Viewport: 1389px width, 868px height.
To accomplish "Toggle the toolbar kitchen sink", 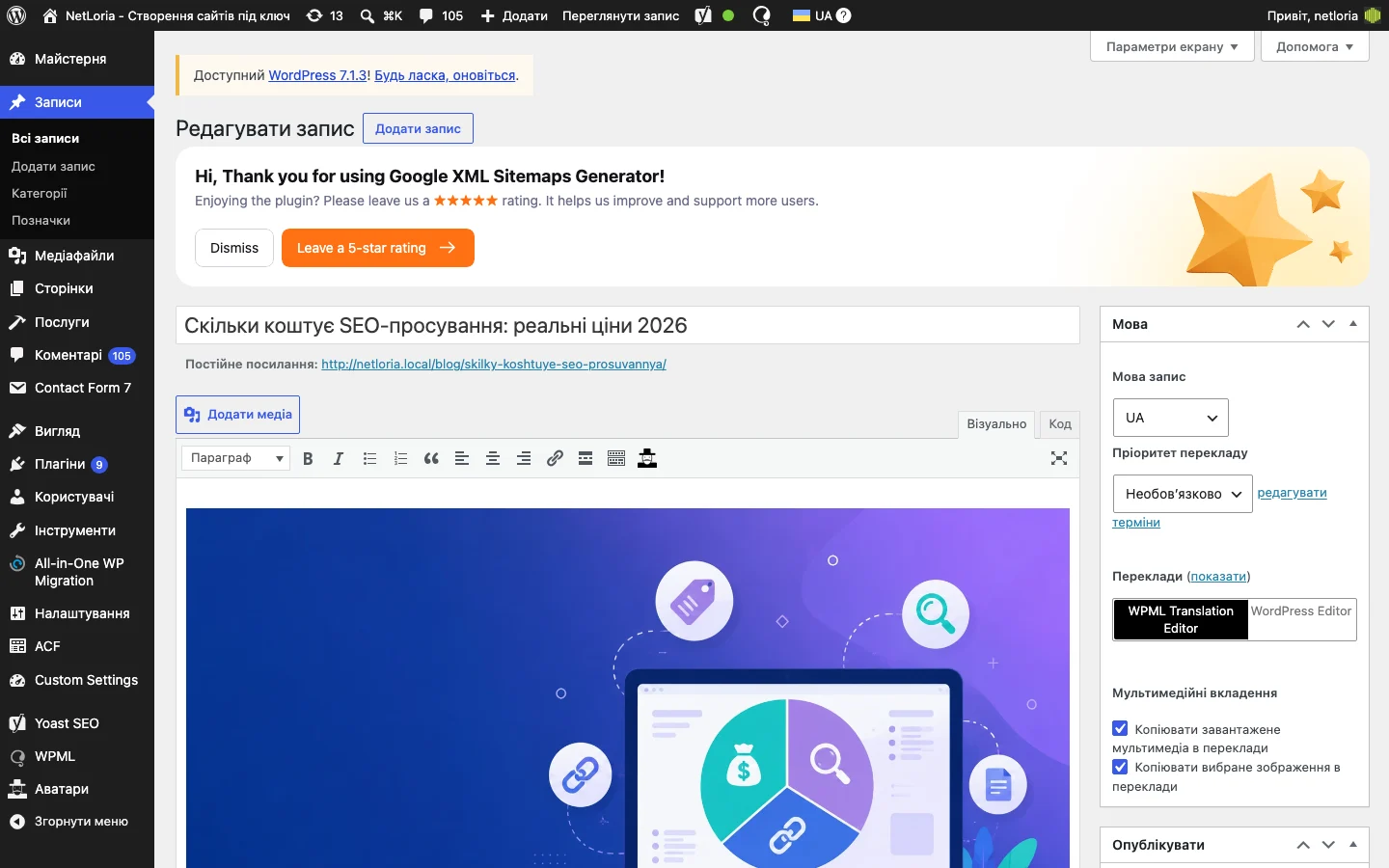I will click(616, 459).
